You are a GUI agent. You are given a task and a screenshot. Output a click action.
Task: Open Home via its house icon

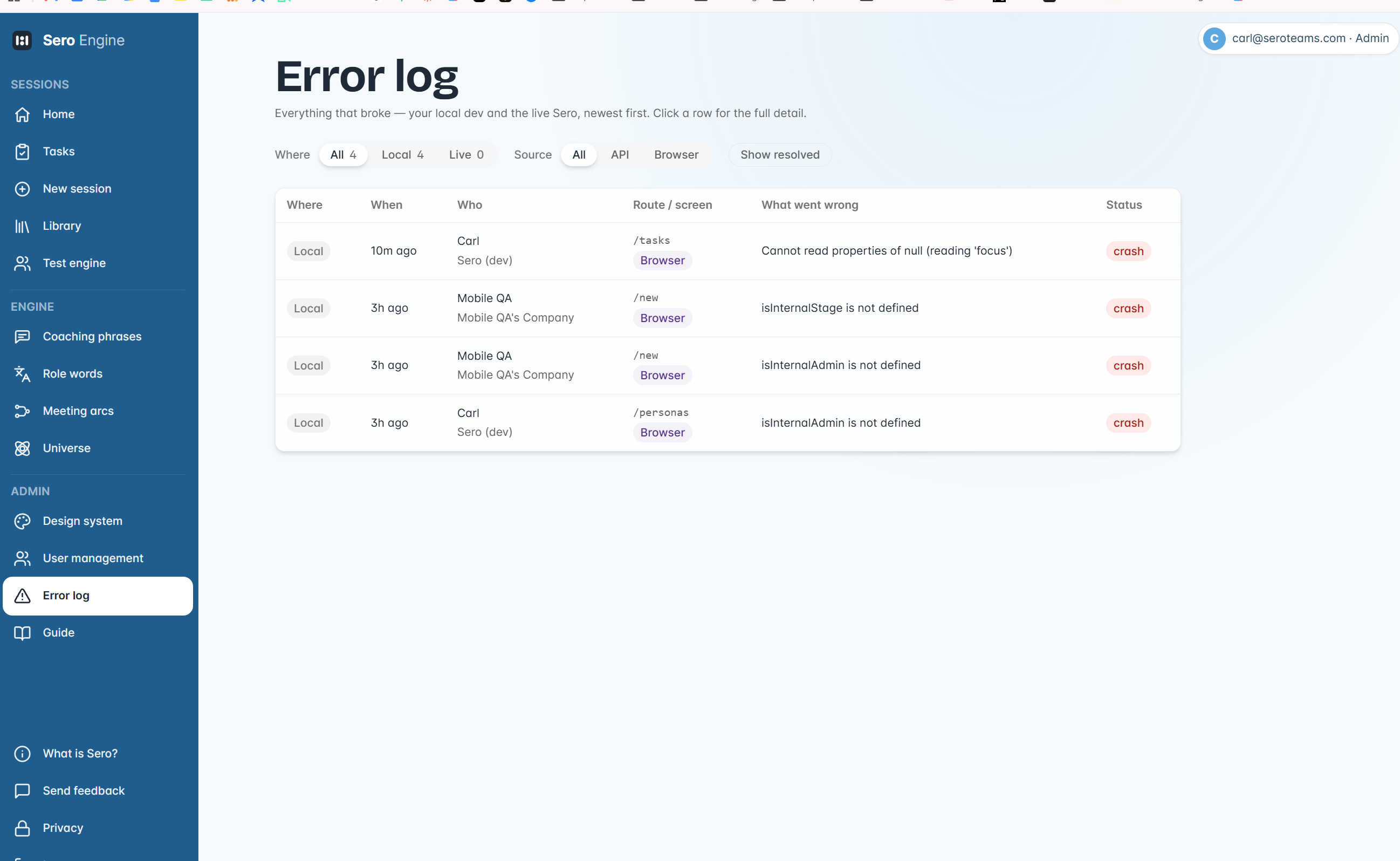tap(22, 114)
